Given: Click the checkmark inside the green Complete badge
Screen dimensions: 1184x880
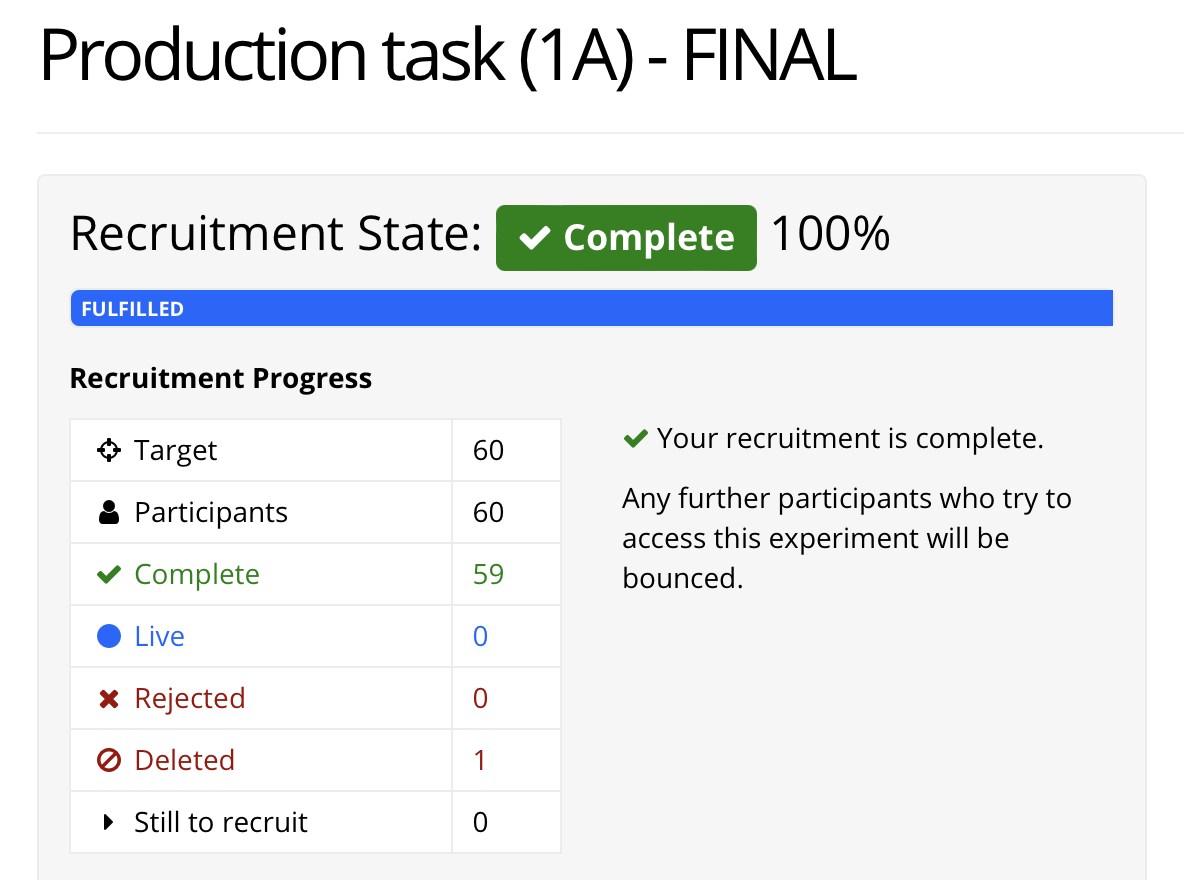Looking at the screenshot, I should [x=535, y=238].
